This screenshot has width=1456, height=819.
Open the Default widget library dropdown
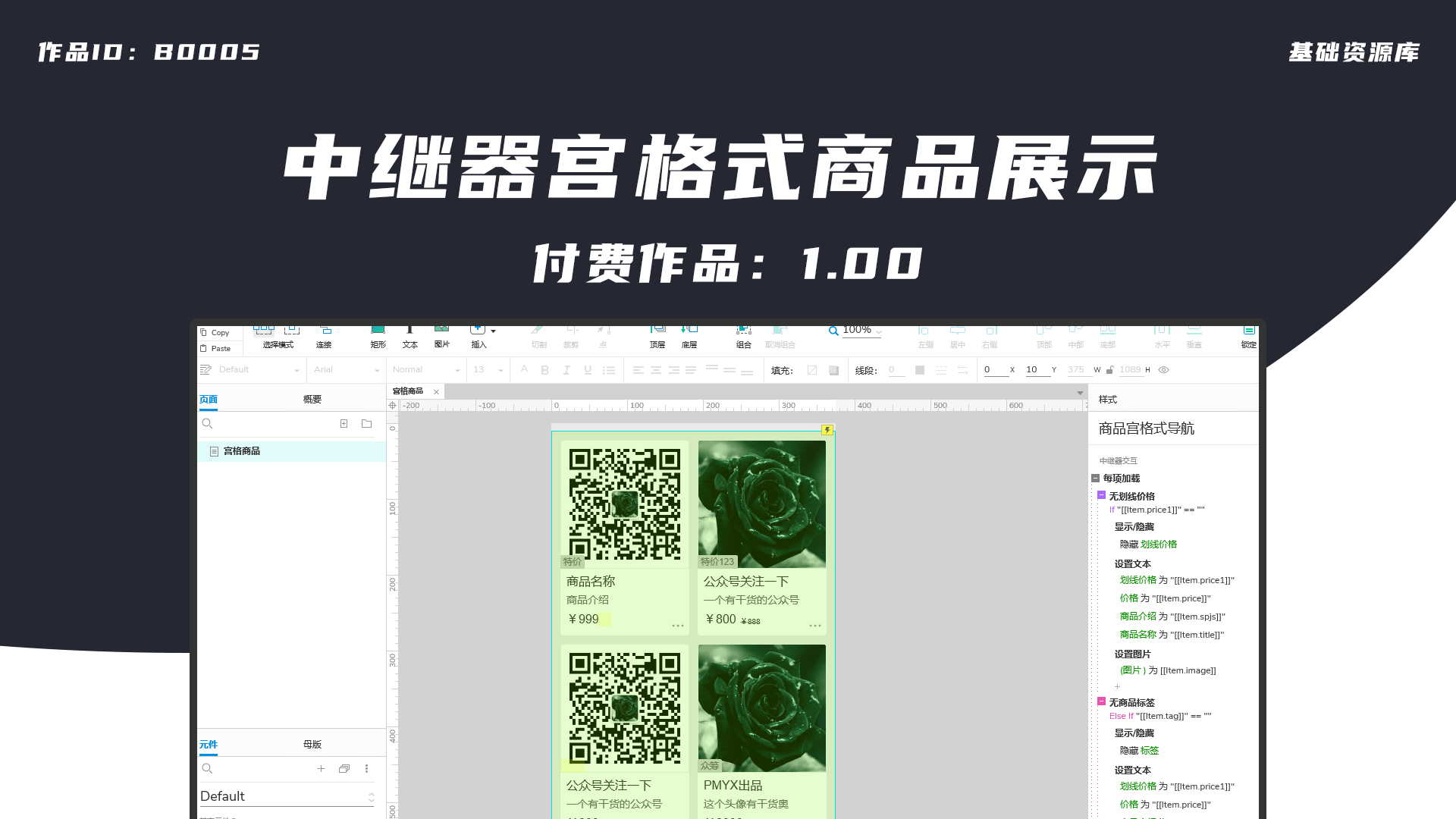(x=287, y=796)
